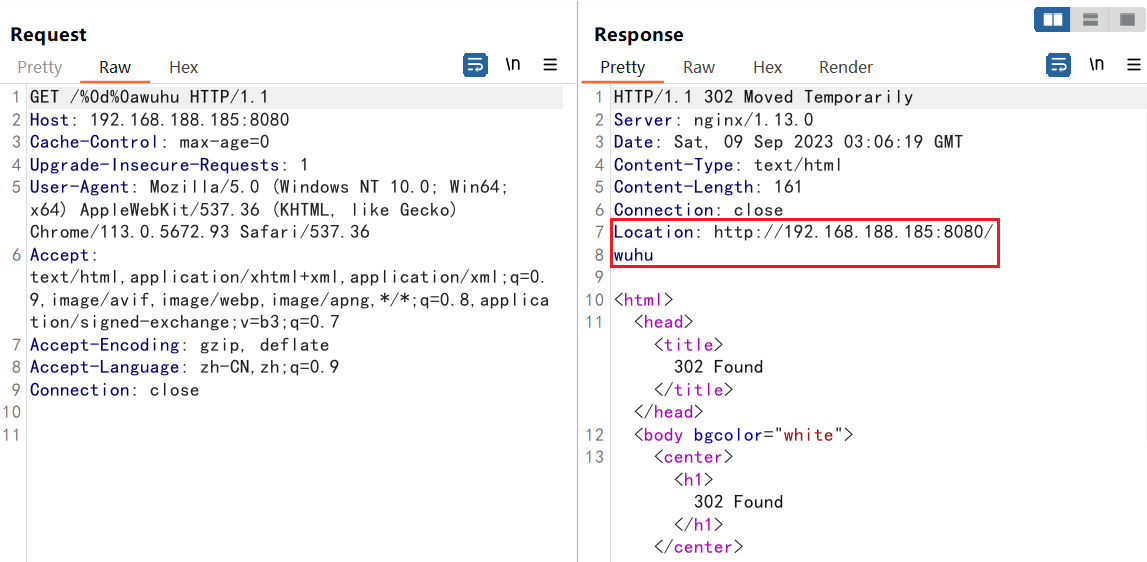Toggle word wrap icon in Response panel
Image resolution: width=1147 pixels, height=562 pixels.
(x=1058, y=65)
